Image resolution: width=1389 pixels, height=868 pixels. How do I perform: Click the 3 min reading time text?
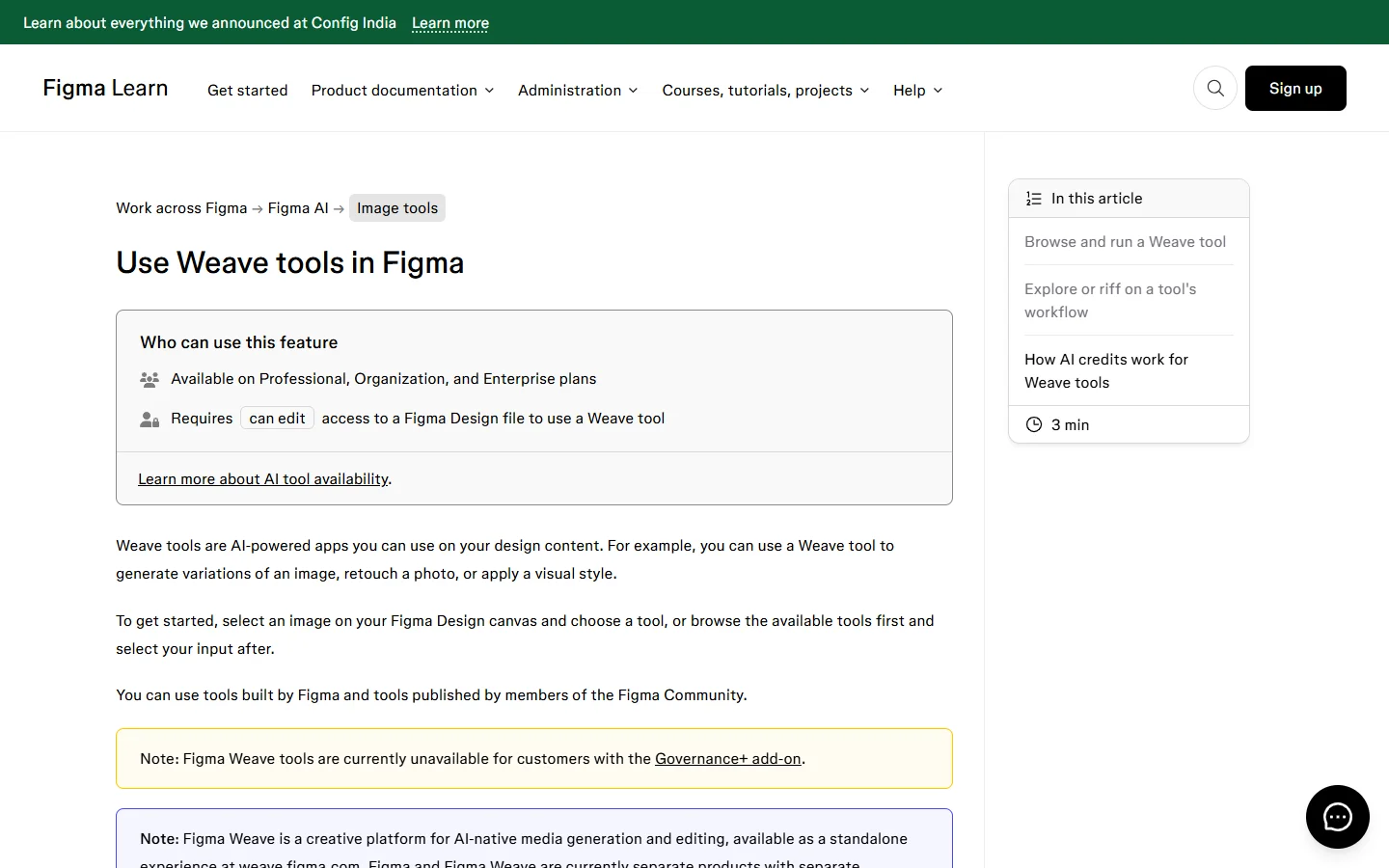[x=1071, y=425]
